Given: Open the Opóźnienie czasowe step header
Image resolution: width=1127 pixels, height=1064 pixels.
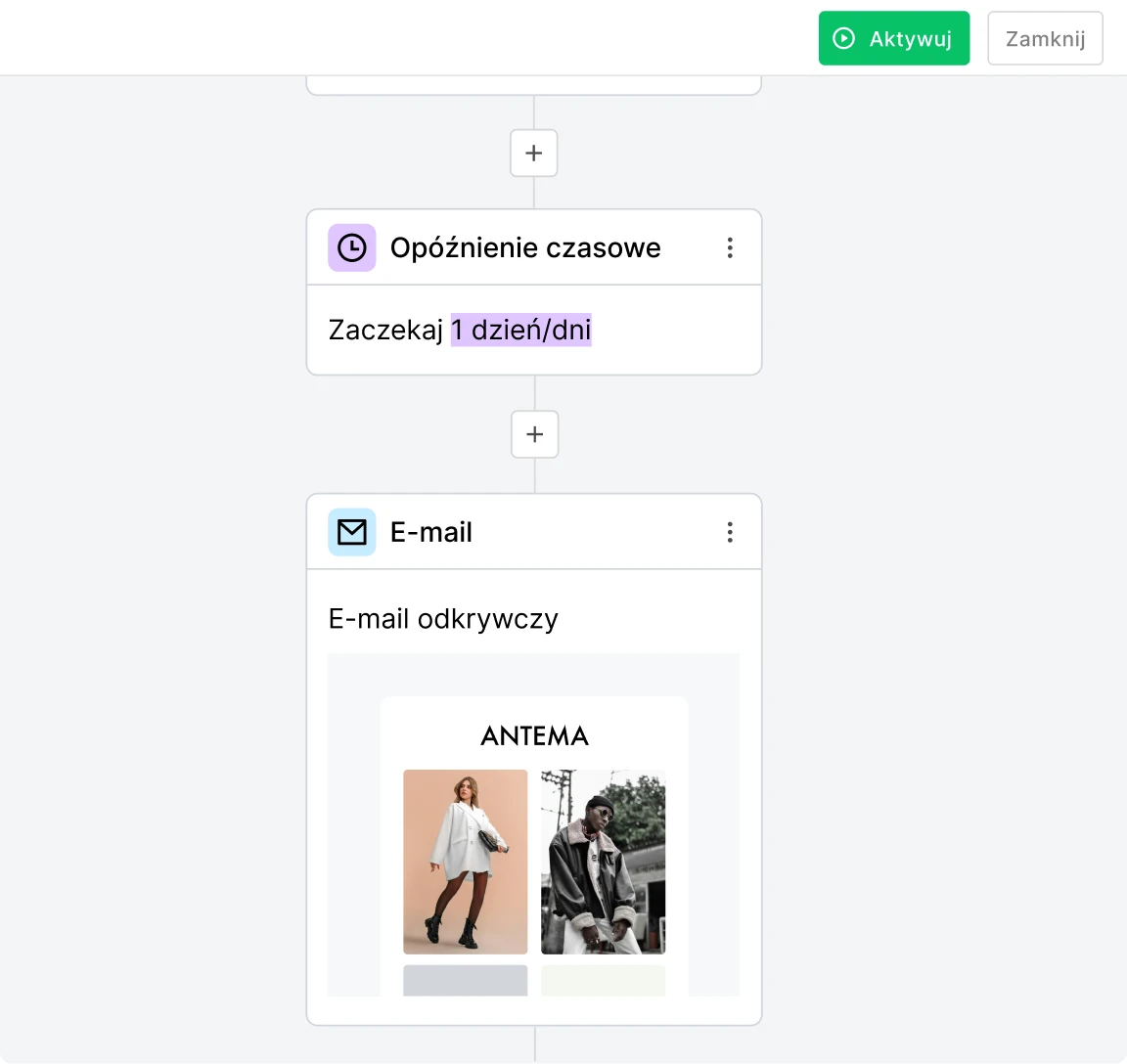Looking at the screenshot, I should [x=525, y=247].
